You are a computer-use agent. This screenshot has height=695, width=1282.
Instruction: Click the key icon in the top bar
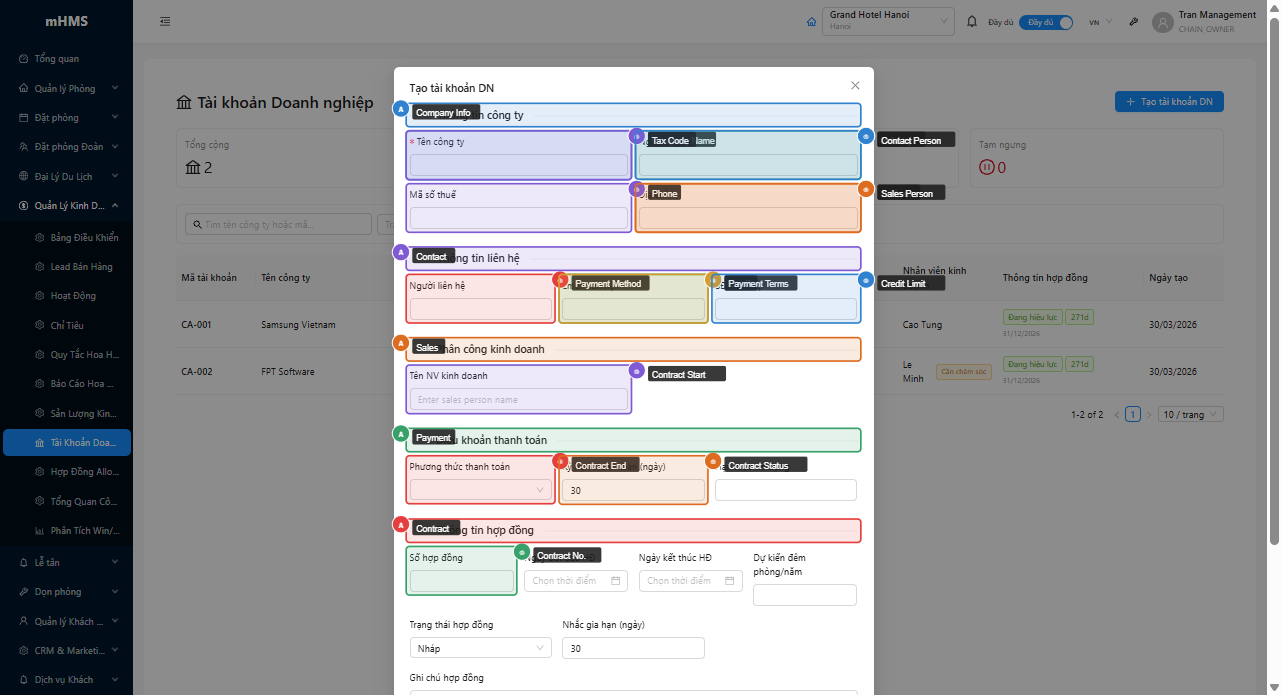pos(1133,22)
